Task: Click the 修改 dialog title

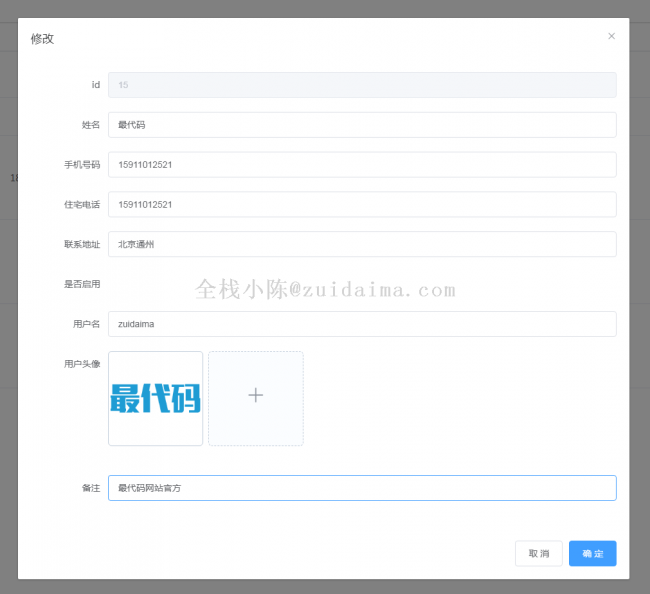Action: [42, 38]
